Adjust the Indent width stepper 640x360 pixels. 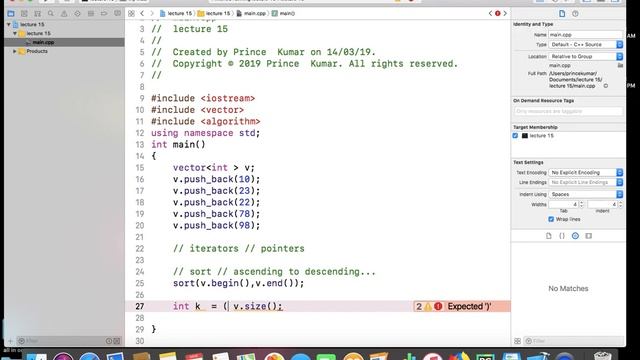click(621, 204)
